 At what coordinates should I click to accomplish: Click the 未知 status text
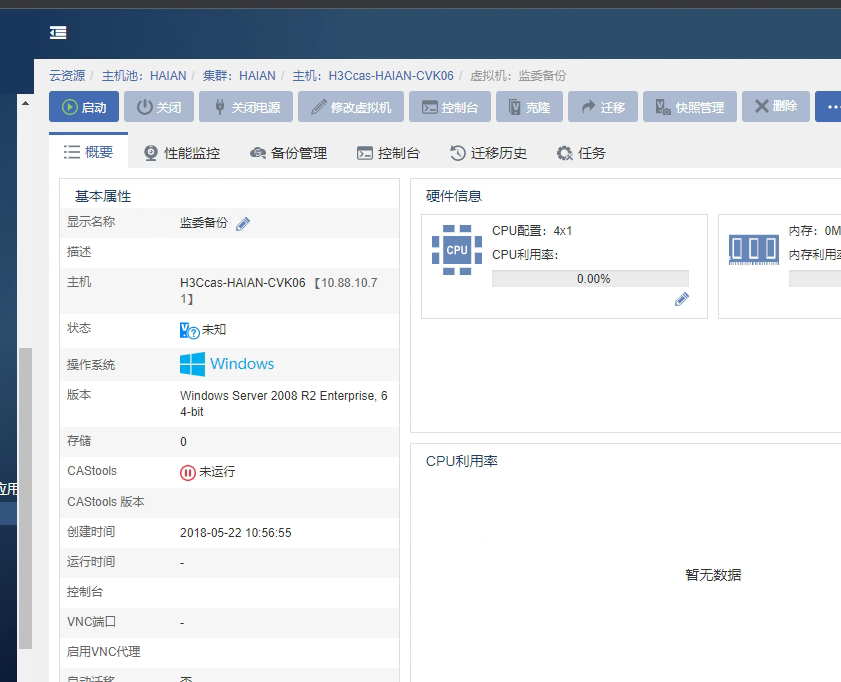(x=214, y=329)
